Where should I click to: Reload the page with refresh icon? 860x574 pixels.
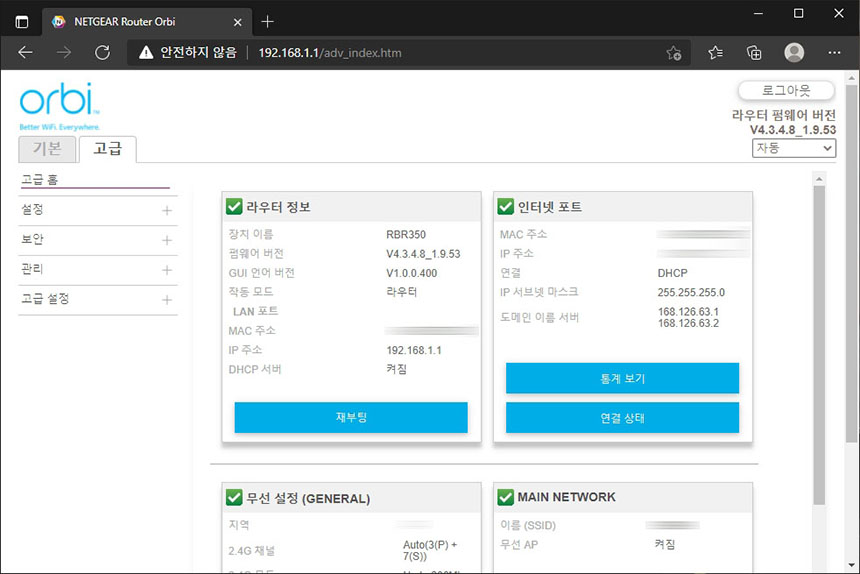103,53
